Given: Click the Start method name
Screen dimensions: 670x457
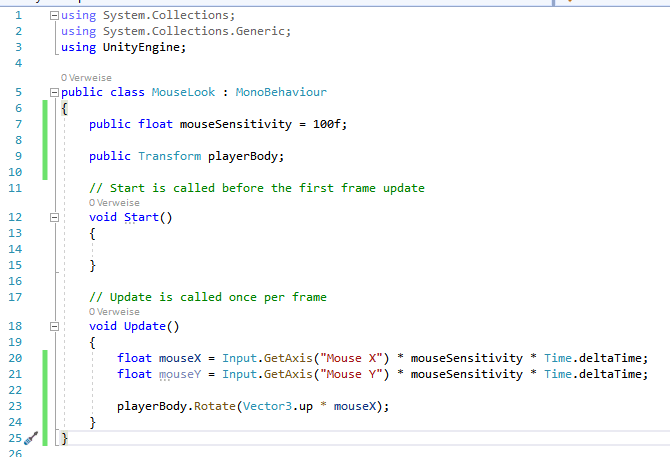Looking at the screenshot, I should click(141, 217).
